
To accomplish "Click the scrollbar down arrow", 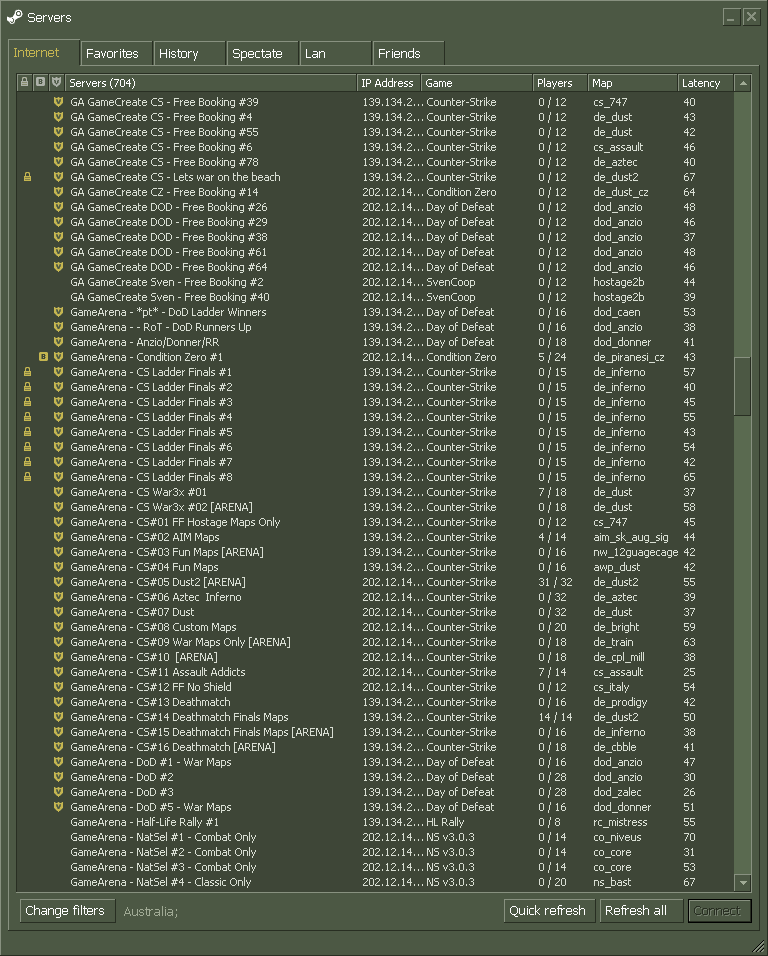I will [742, 882].
